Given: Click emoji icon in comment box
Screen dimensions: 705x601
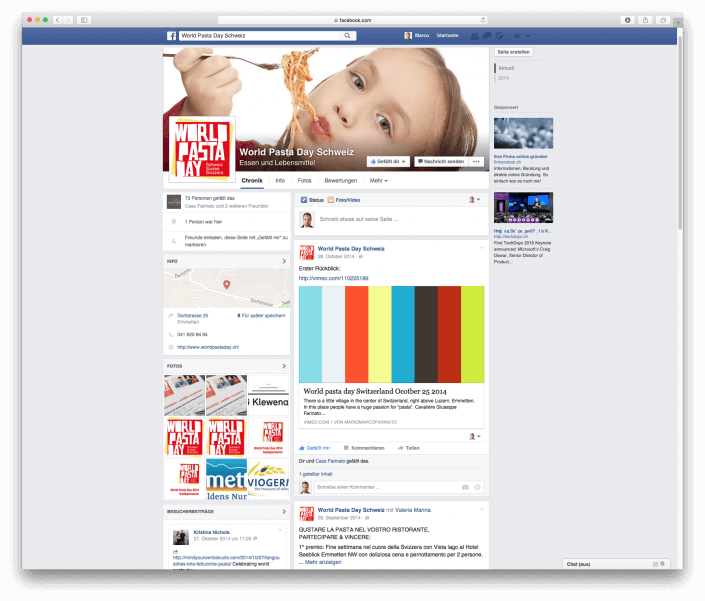Looking at the screenshot, I should click(x=477, y=487).
